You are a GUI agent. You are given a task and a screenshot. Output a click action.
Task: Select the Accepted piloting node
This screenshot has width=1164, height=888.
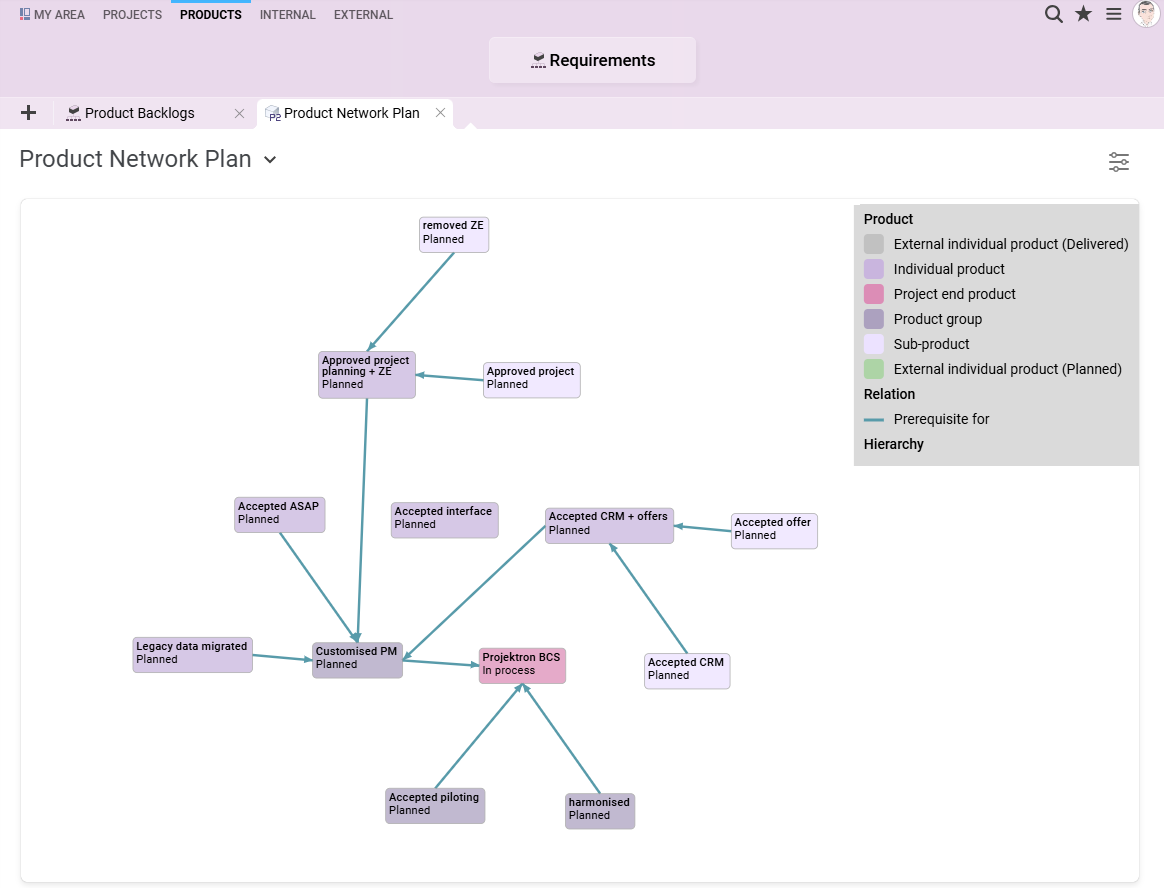click(435, 806)
